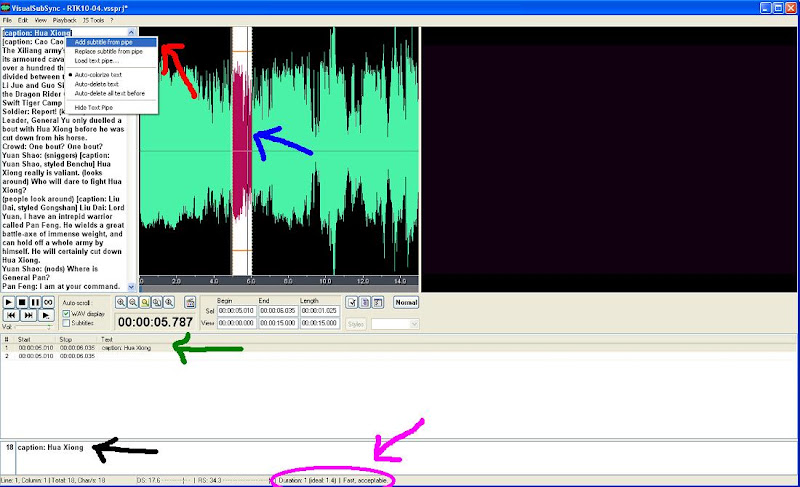The width and height of the screenshot is (800, 487).
Task: Jump to next subtitle button
Action: [x=29, y=316]
